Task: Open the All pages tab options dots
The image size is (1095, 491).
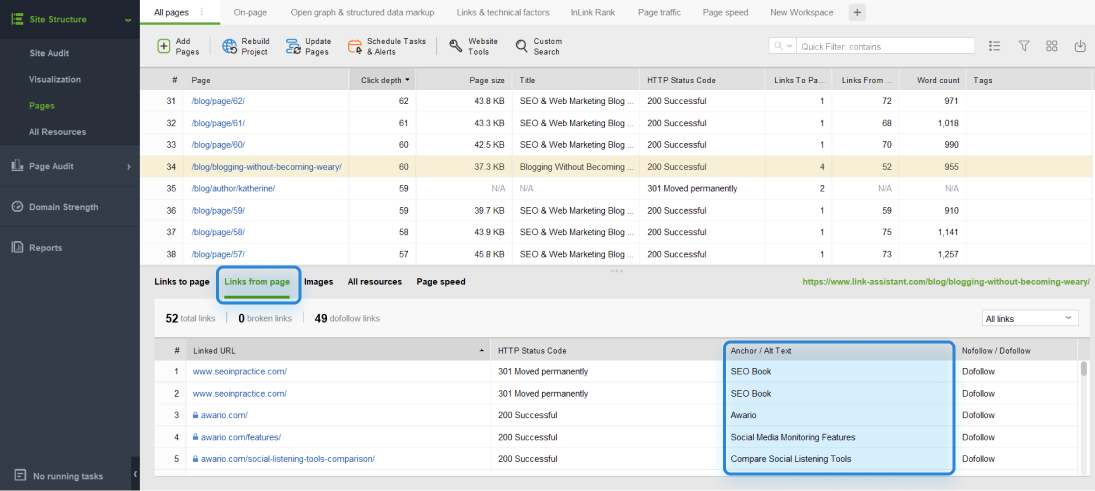Action: (x=202, y=12)
